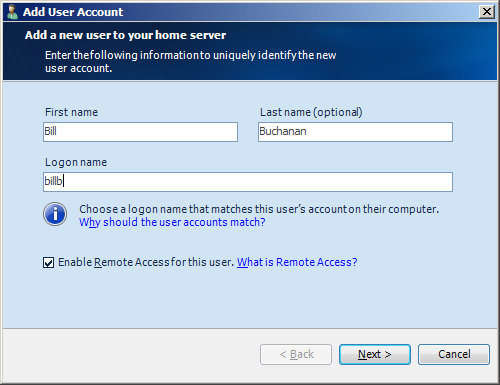The height and width of the screenshot is (385, 500).
Task: Uncheck the Enable Remote Access checkbox
Action: pyautogui.click(x=48, y=263)
